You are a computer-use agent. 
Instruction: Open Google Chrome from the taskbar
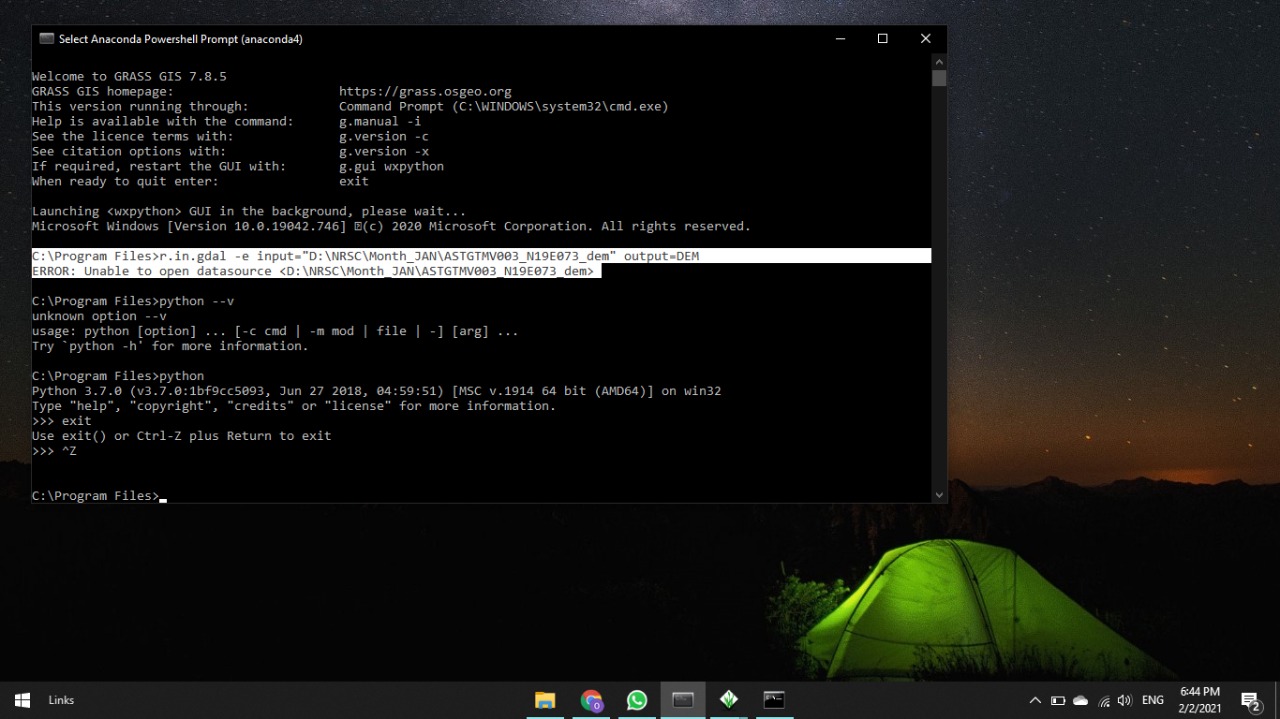591,700
